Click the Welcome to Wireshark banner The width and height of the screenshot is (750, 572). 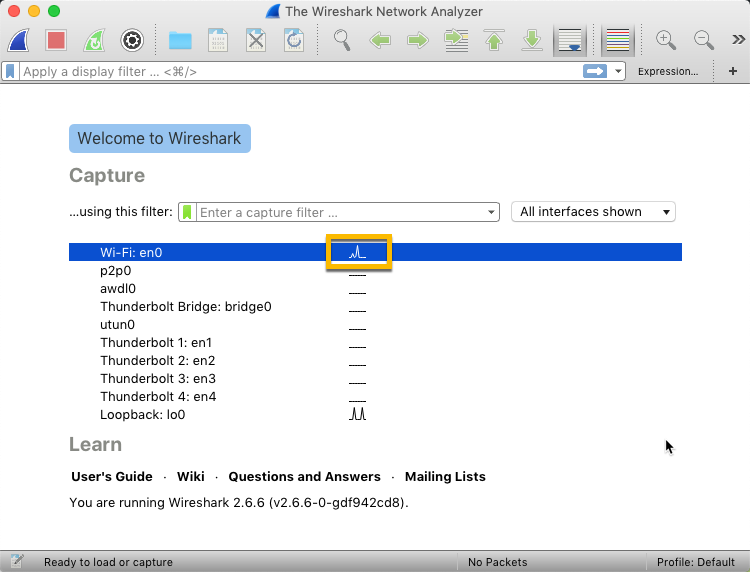160,138
